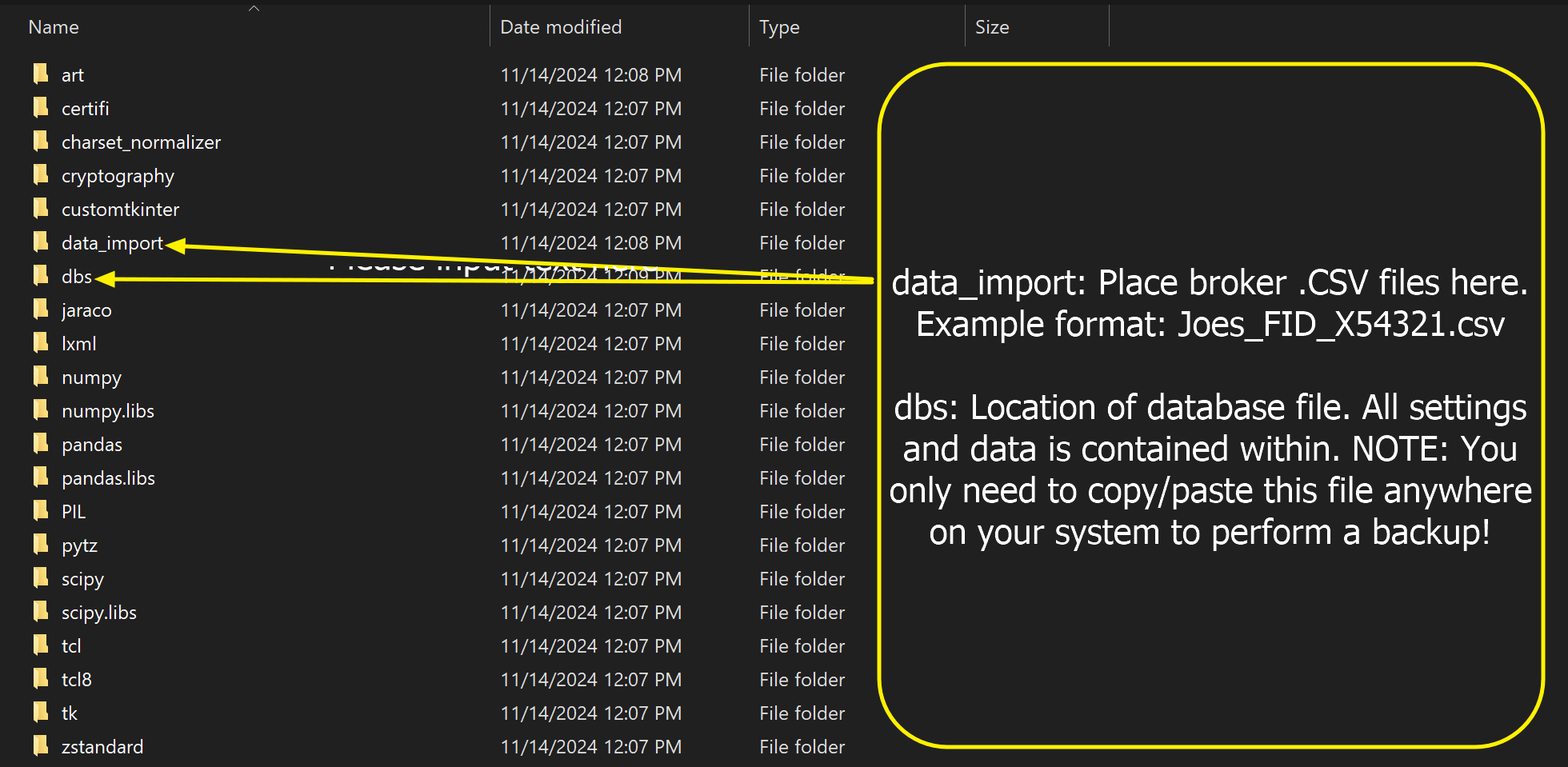Click the art folder icon
Screen dimensions: 1568x767
pyautogui.click(x=41, y=74)
